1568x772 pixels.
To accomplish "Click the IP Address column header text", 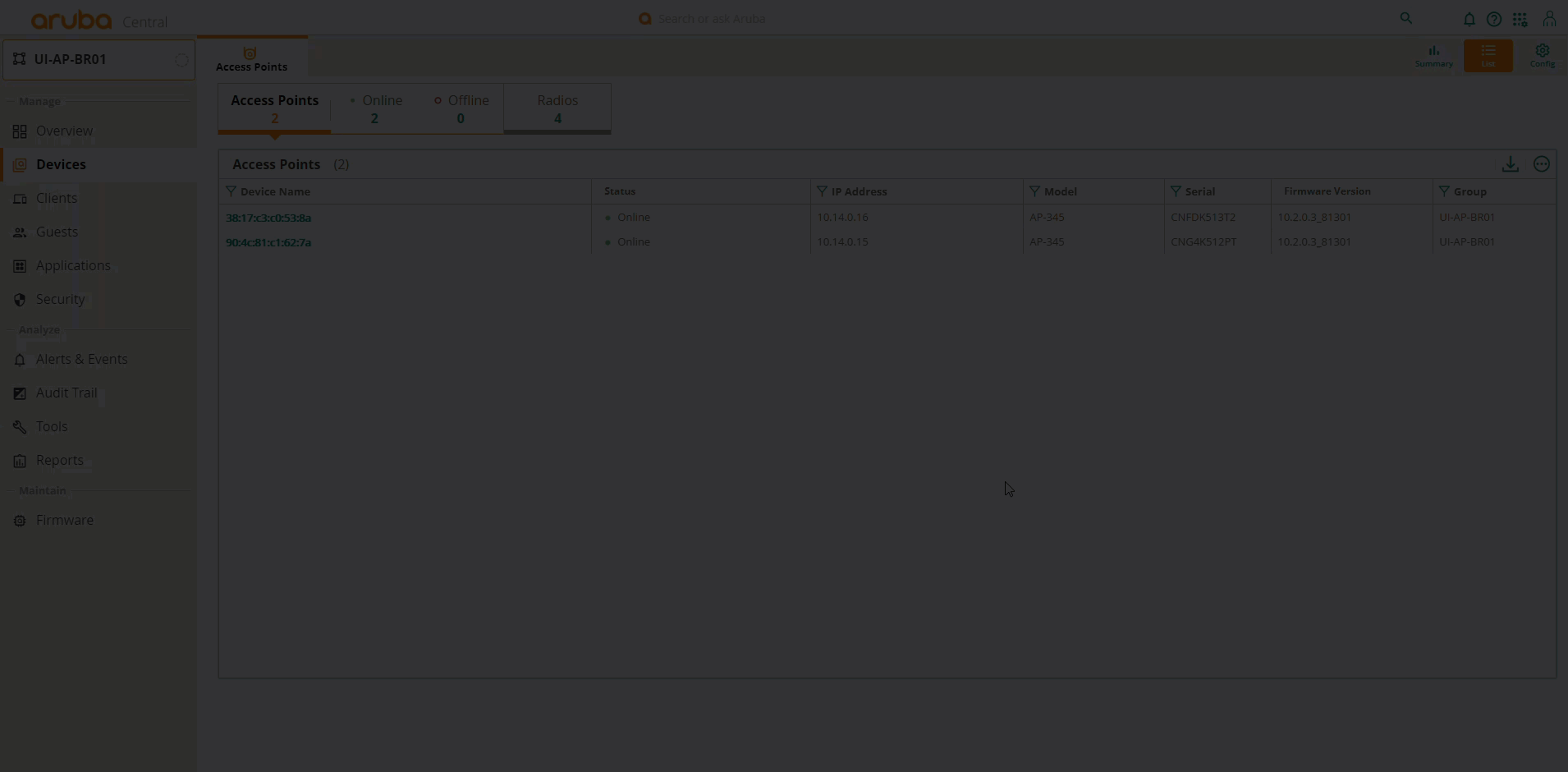I will click(859, 191).
